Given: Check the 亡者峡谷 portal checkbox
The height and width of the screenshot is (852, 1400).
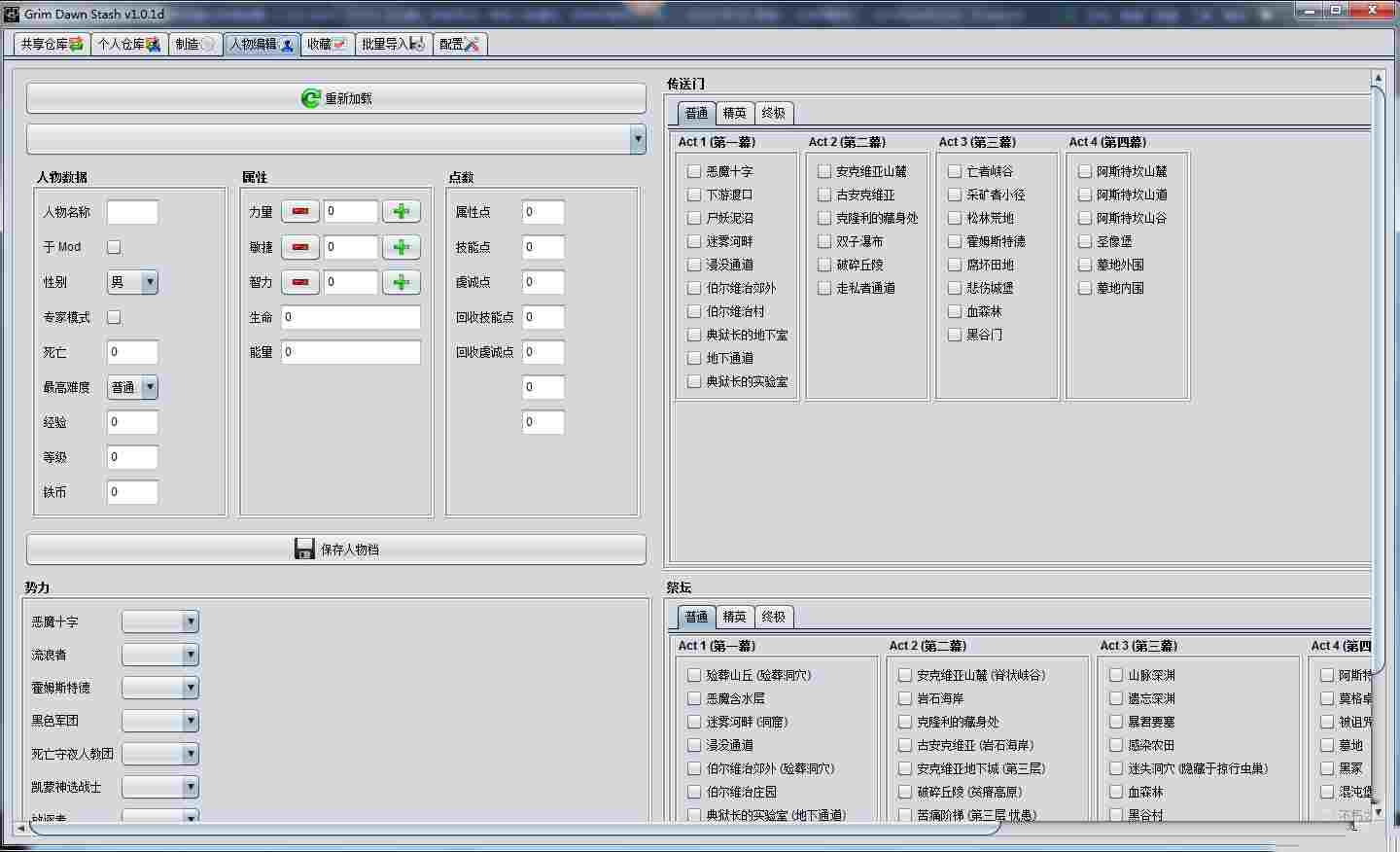Looking at the screenshot, I should (x=955, y=171).
